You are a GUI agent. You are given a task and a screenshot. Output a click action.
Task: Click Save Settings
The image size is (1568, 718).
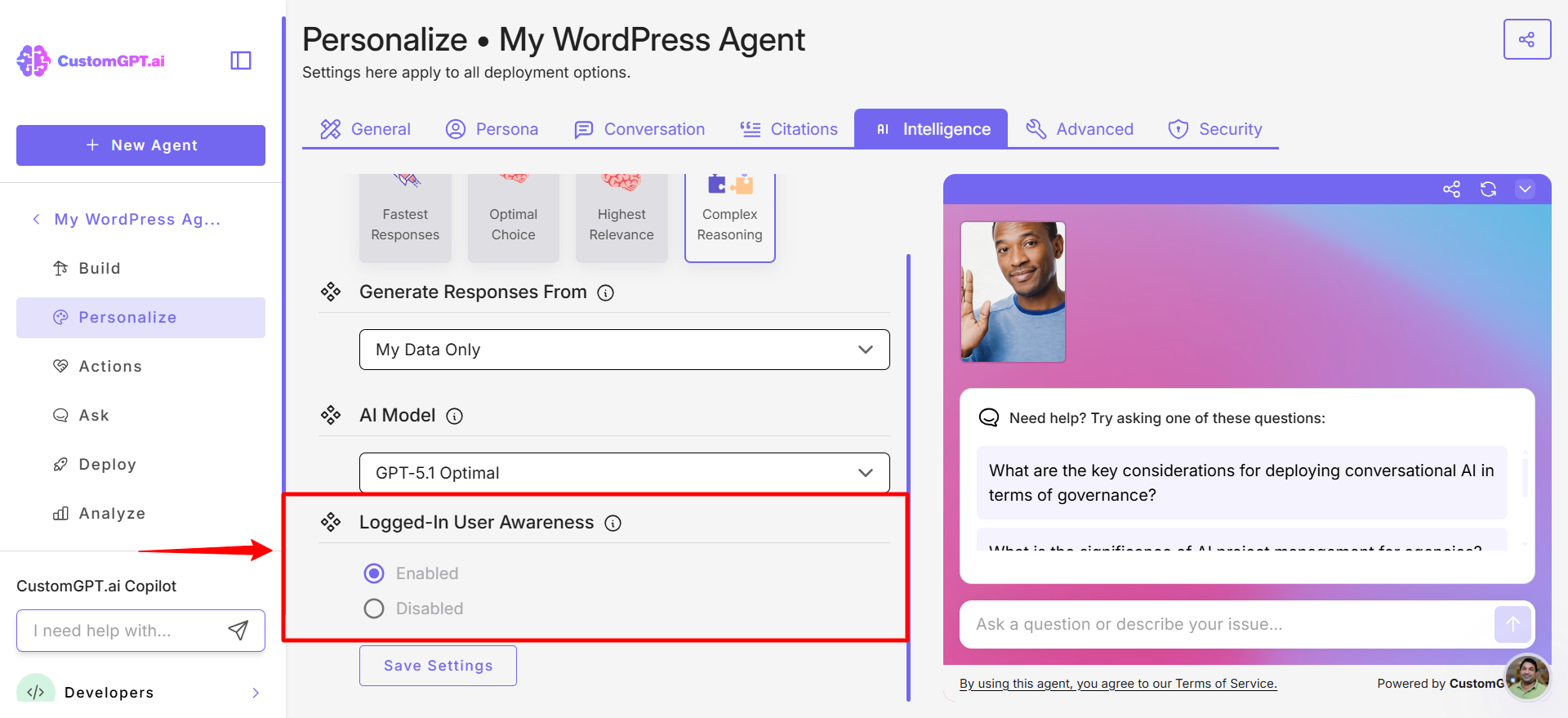pos(438,666)
